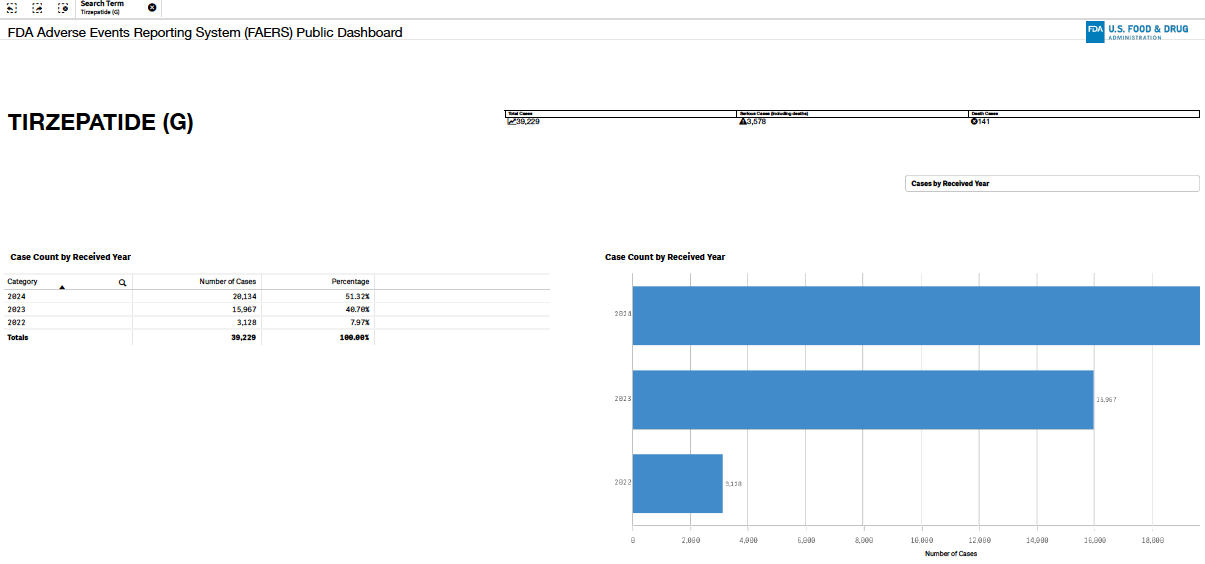Image resolution: width=1205 pixels, height=564 pixels.
Task: Click the step forward selection icon
Action: (37, 8)
